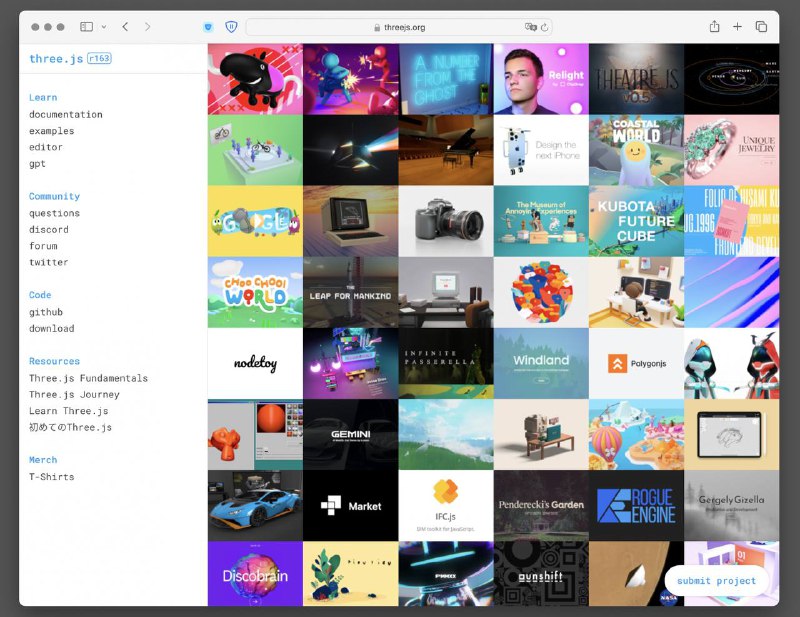
Task: Open the Google doodle thumbnail
Action: click(255, 221)
